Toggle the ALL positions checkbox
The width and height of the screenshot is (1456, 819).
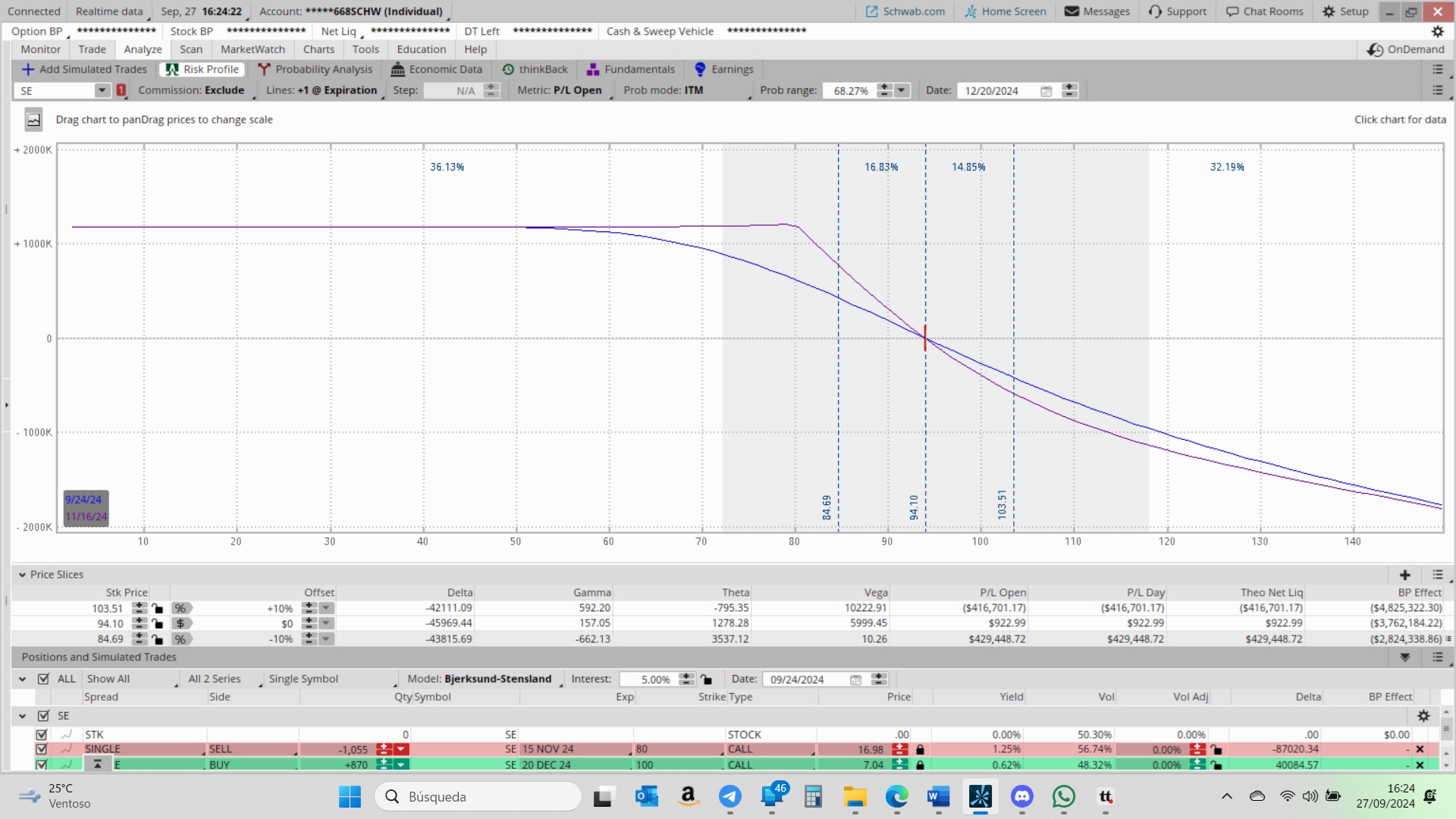(43, 679)
